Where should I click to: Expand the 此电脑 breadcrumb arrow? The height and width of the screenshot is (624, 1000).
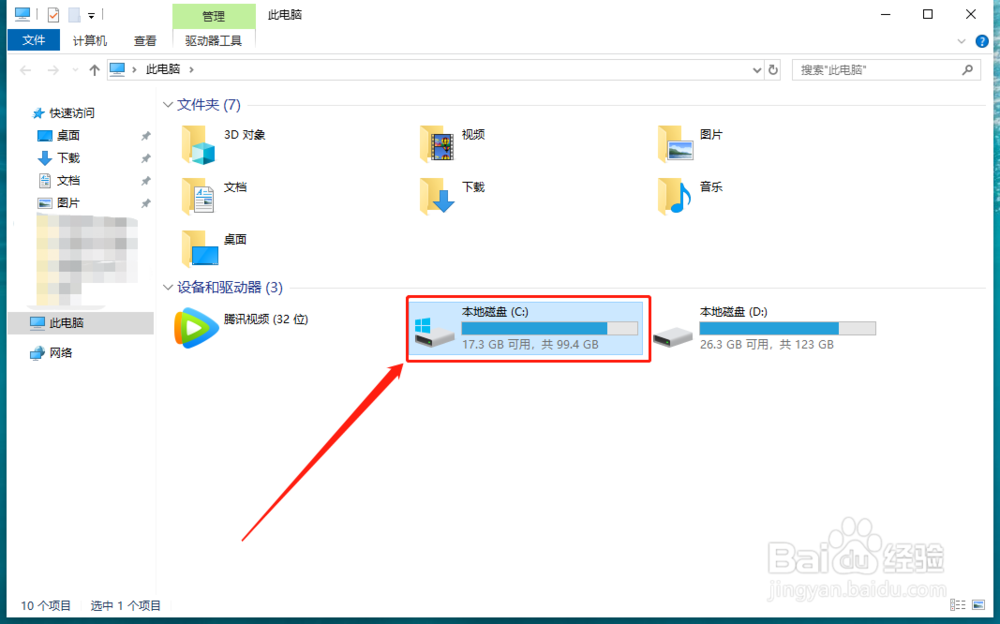191,70
